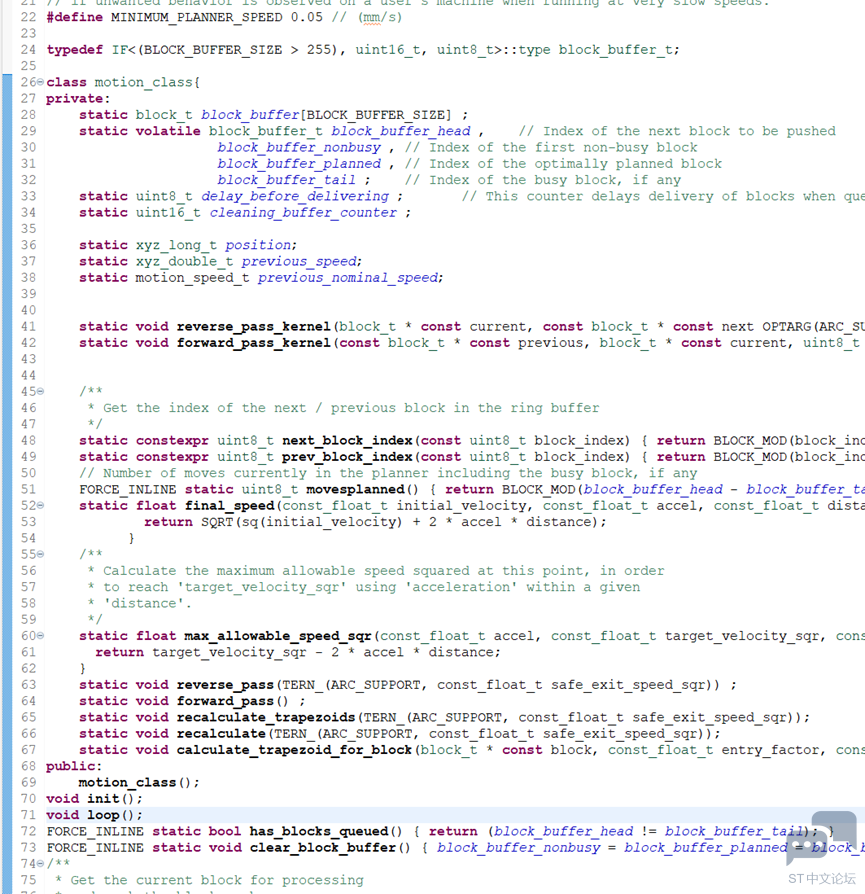The width and height of the screenshot is (865, 894).
Task: Click calculate_trapezoid_for_block function name
Action: pos(294,750)
